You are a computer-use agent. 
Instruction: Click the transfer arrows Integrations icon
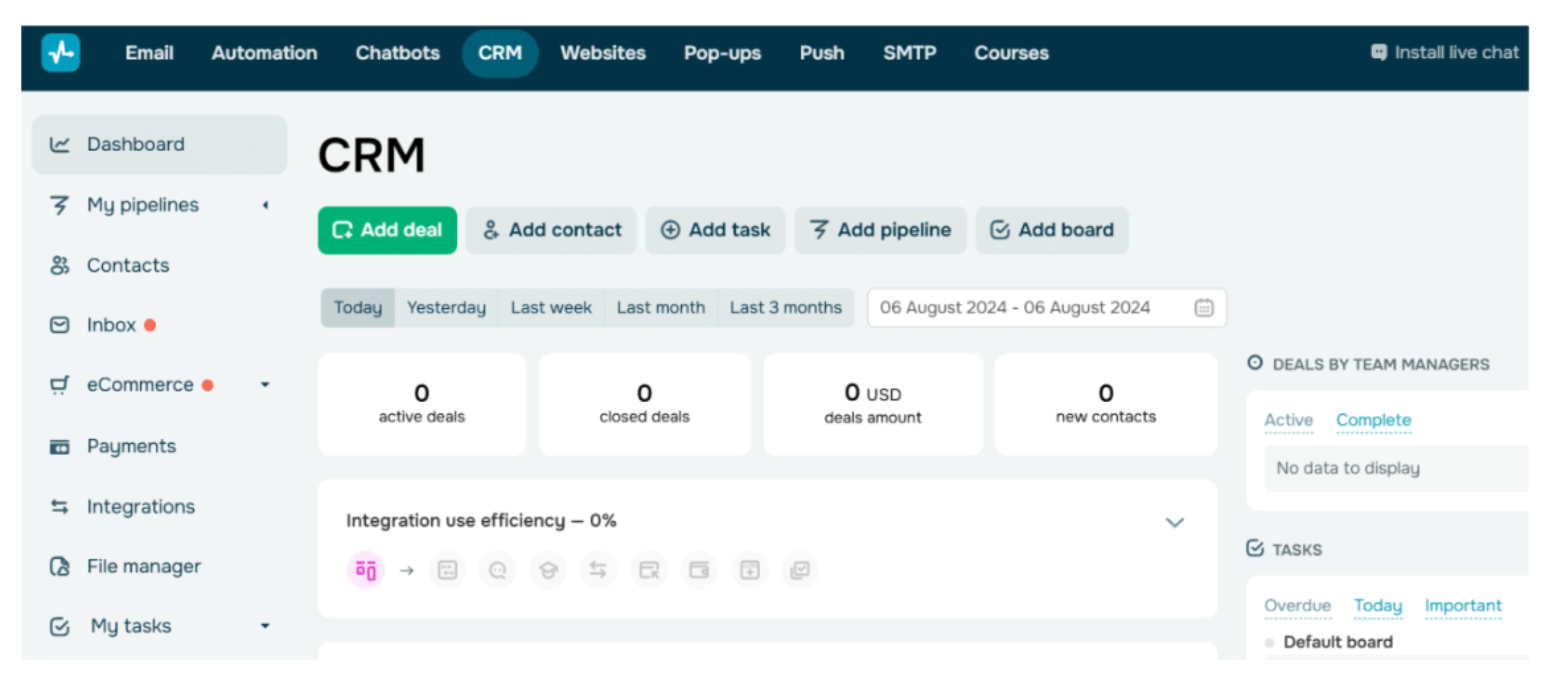pos(598,570)
